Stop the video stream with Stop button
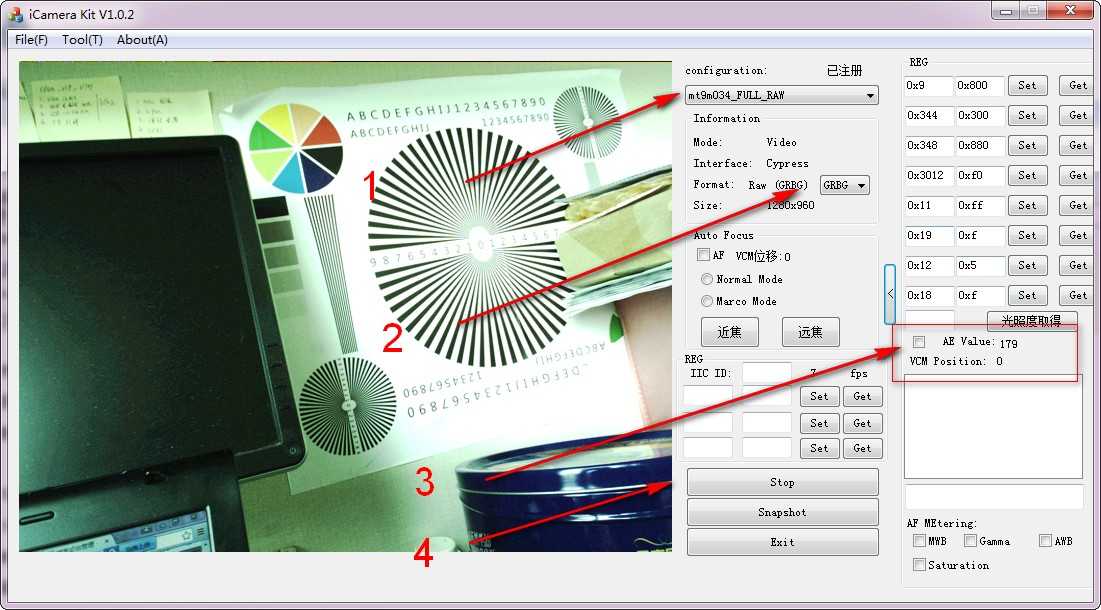This screenshot has height=610, width=1101. (782, 482)
